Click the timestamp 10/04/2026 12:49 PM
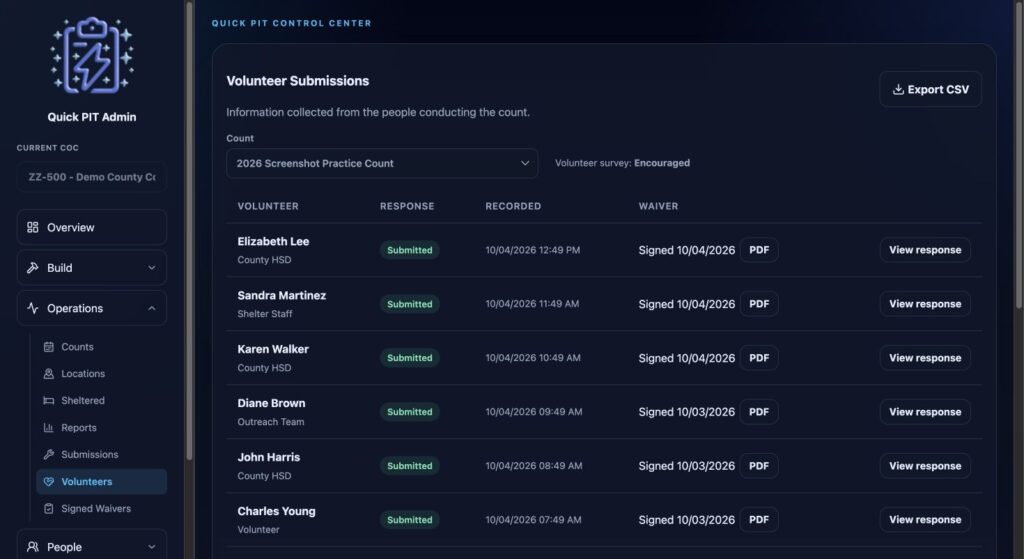The width and height of the screenshot is (1024, 559). (x=532, y=250)
